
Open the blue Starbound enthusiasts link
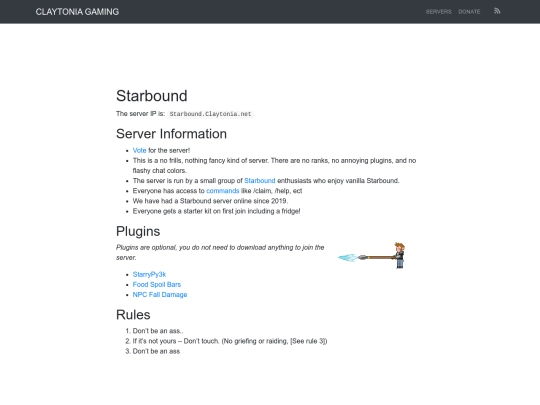point(260,181)
